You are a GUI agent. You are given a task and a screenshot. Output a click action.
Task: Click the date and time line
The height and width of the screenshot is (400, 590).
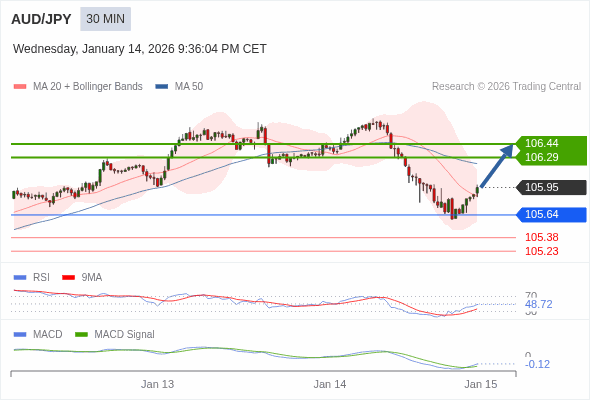pyautogui.click(x=140, y=49)
